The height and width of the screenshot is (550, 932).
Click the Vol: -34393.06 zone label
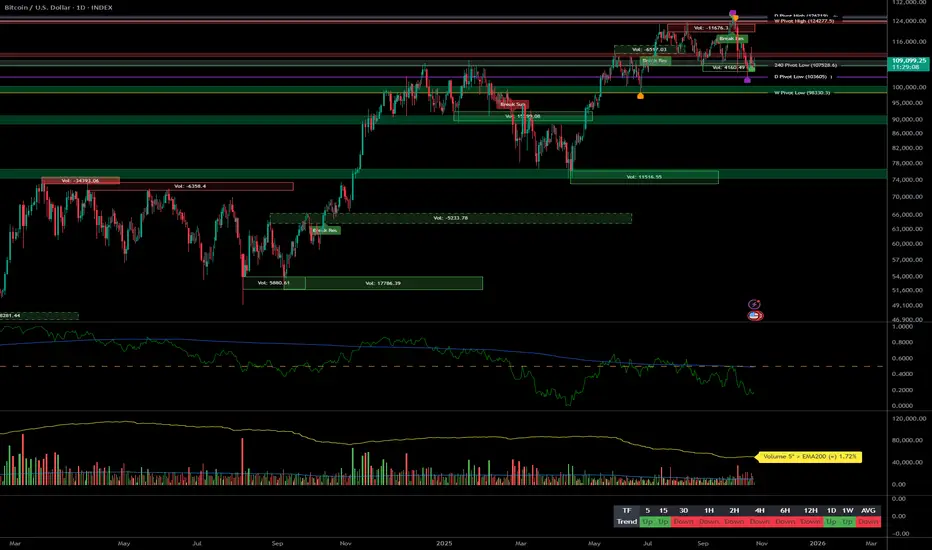80,180
